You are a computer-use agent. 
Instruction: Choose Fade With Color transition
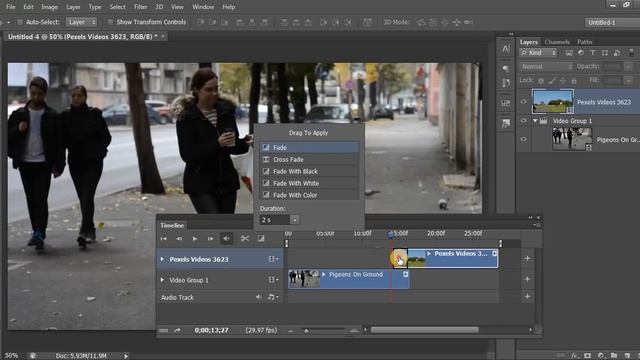tap(309, 195)
